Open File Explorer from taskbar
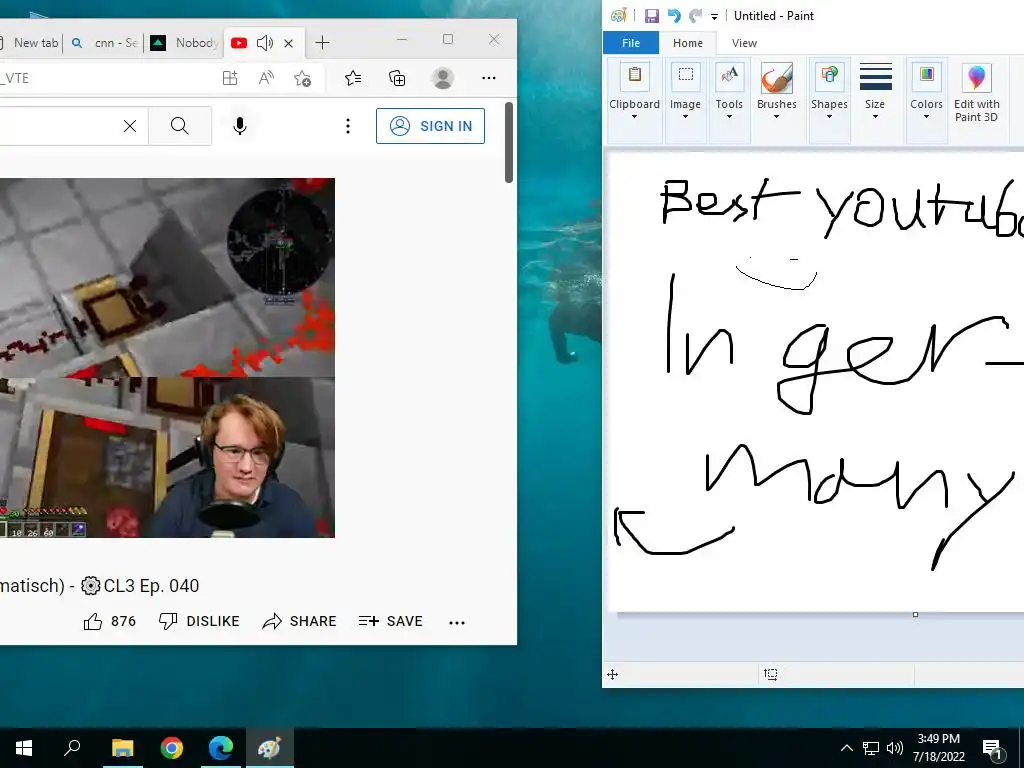The width and height of the screenshot is (1024, 768). point(122,748)
